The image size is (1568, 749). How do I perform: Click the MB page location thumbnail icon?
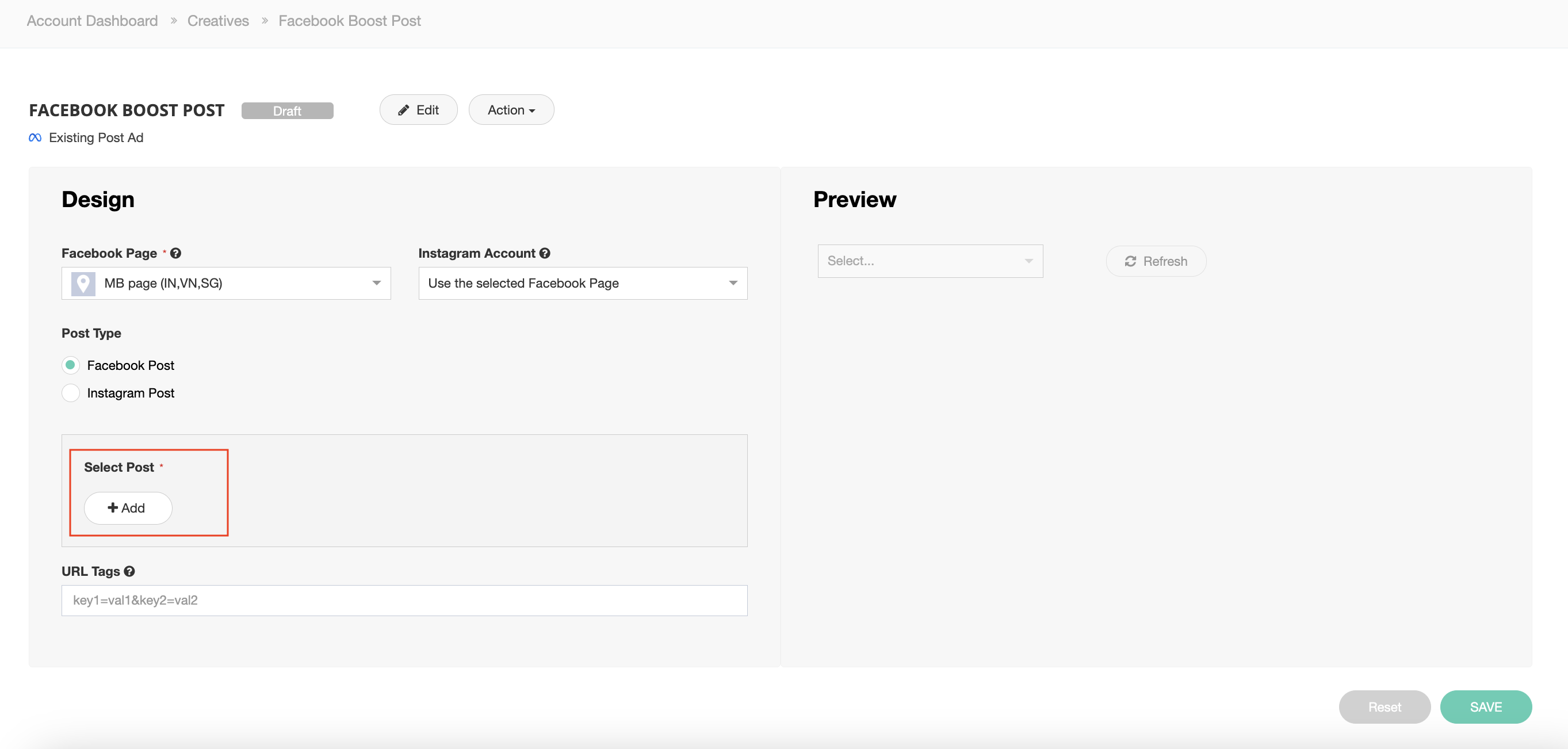coord(83,283)
